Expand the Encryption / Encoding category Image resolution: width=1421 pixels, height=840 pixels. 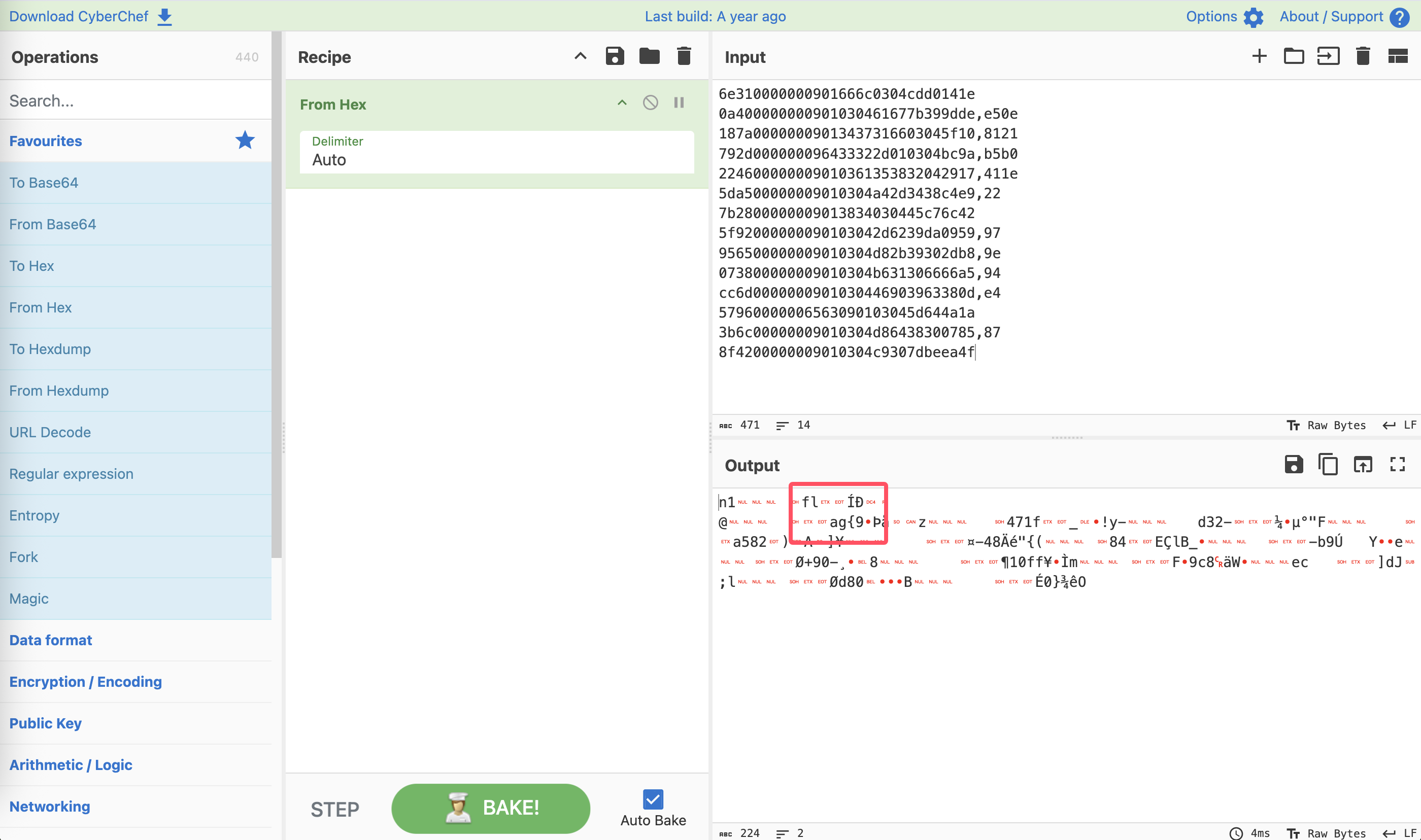click(136, 682)
